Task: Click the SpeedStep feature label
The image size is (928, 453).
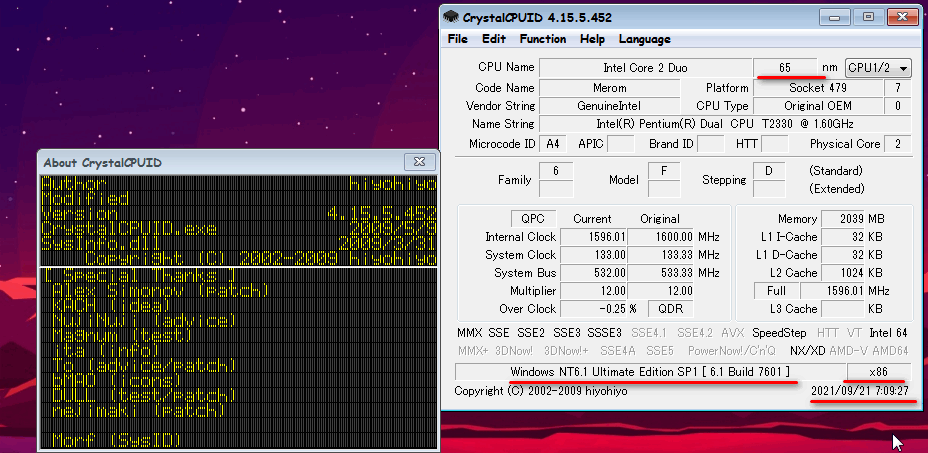Action: [780, 333]
